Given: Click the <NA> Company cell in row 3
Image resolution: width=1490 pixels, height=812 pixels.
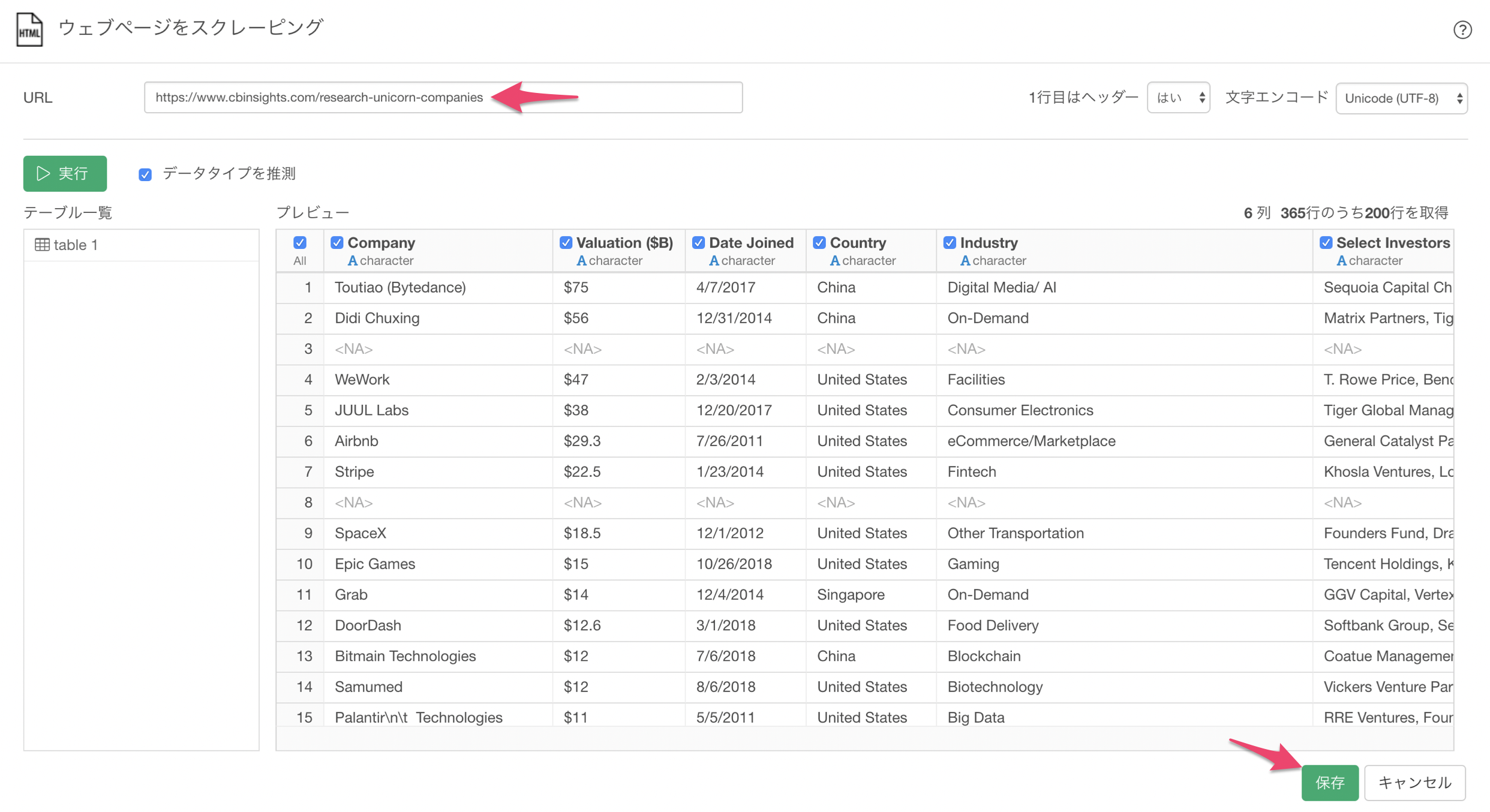Looking at the screenshot, I should point(438,349).
